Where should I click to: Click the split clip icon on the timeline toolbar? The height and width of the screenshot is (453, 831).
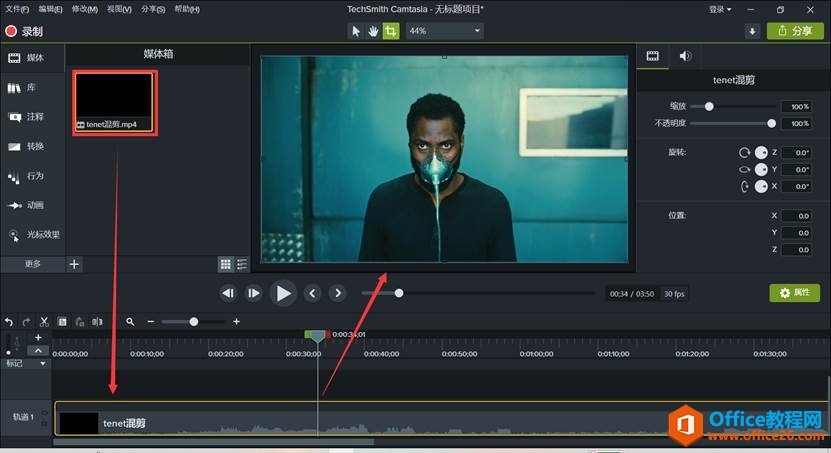pos(97,322)
